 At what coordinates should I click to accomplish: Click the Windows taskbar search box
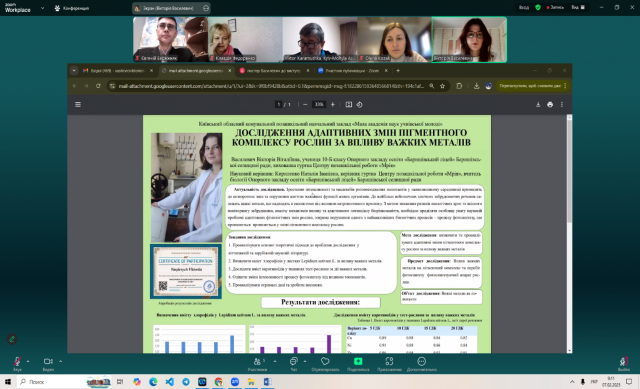pyautogui.click(x=64, y=382)
